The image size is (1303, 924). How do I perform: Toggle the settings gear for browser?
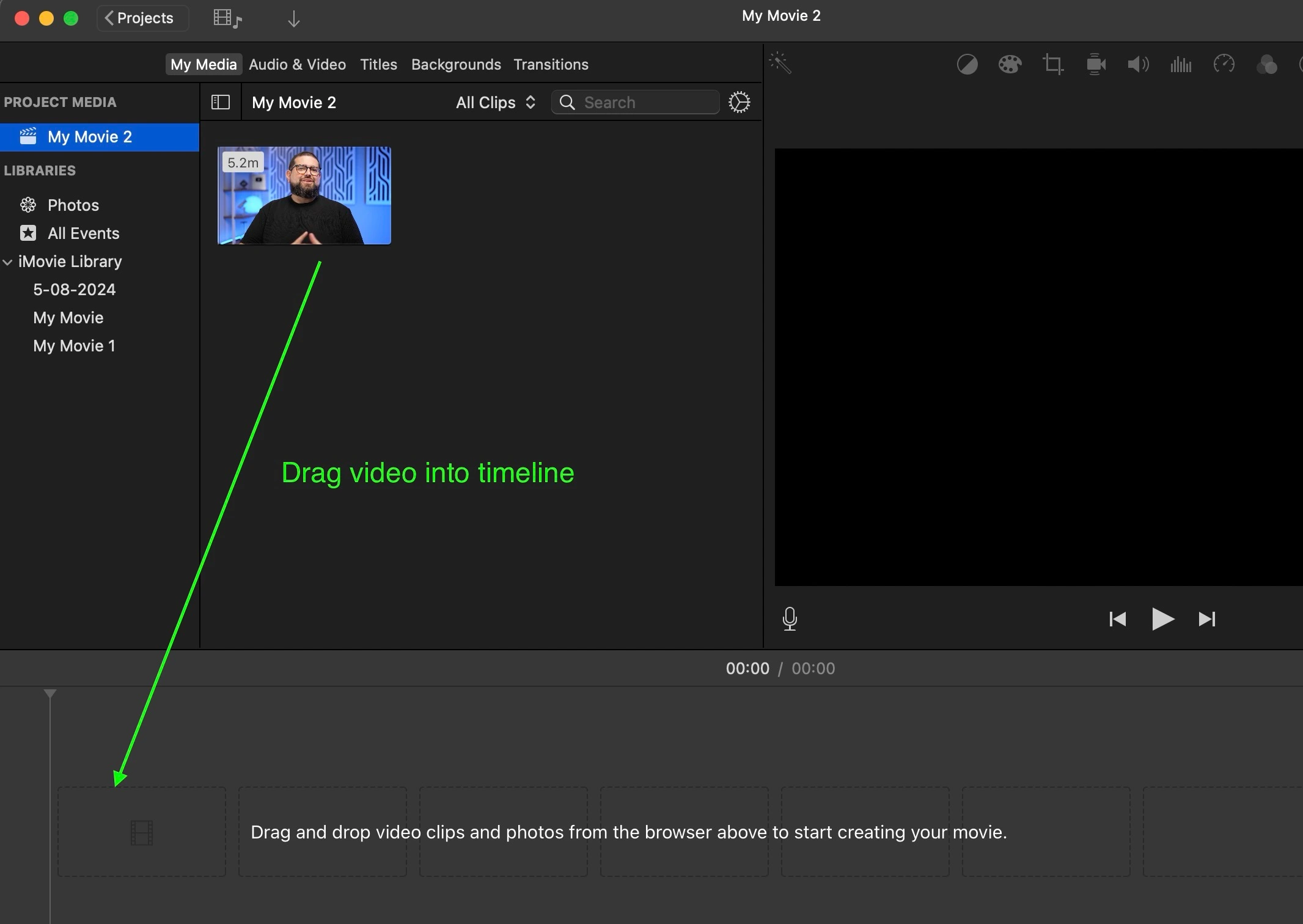coord(740,102)
